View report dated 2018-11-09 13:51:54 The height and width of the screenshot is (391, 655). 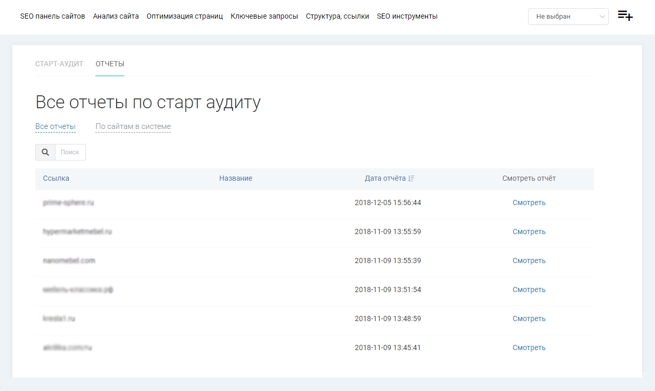pyautogui.click(x=529, y=289)
